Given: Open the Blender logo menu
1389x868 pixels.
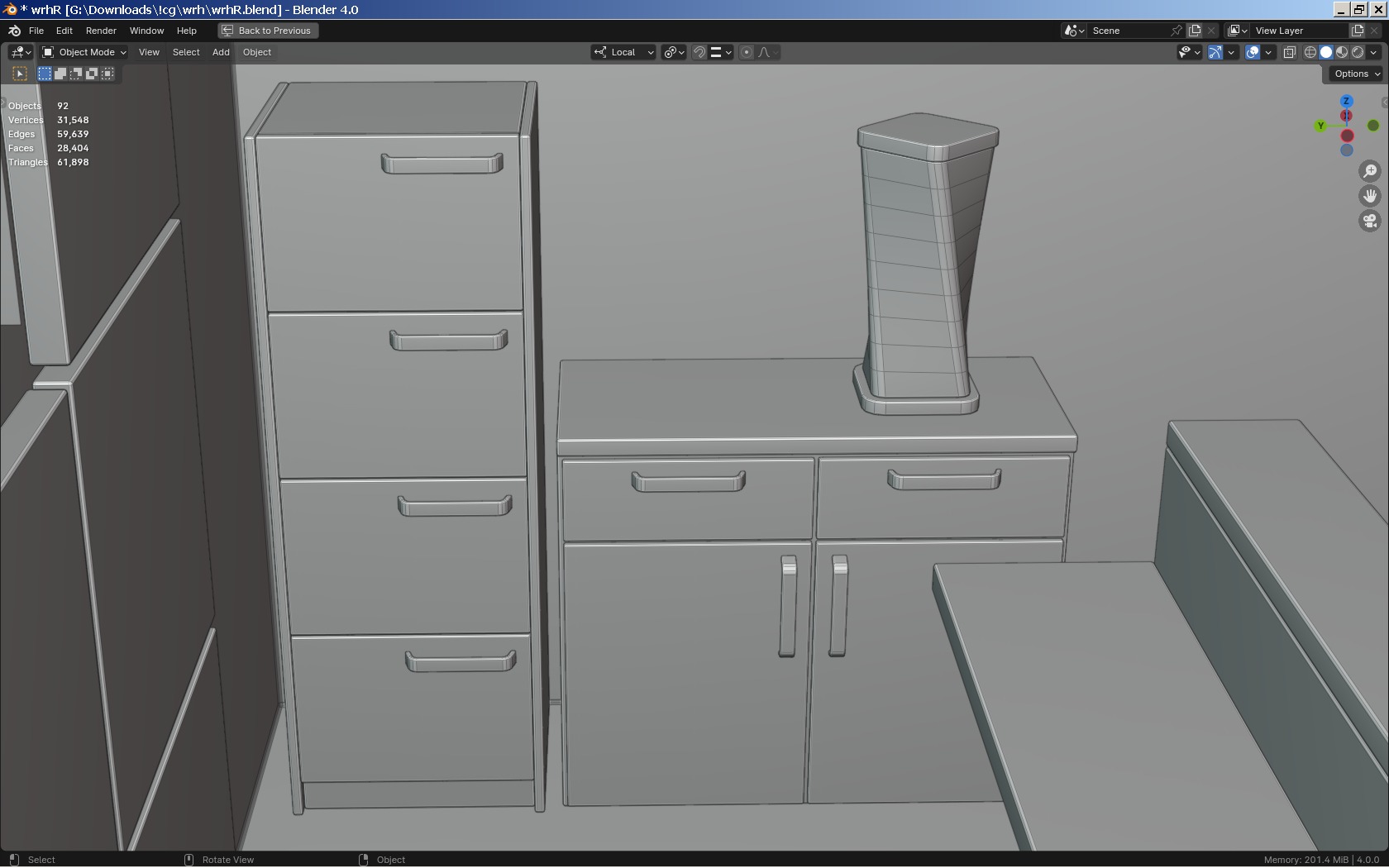Looking at the screenshot, I should tap(14, 31).
